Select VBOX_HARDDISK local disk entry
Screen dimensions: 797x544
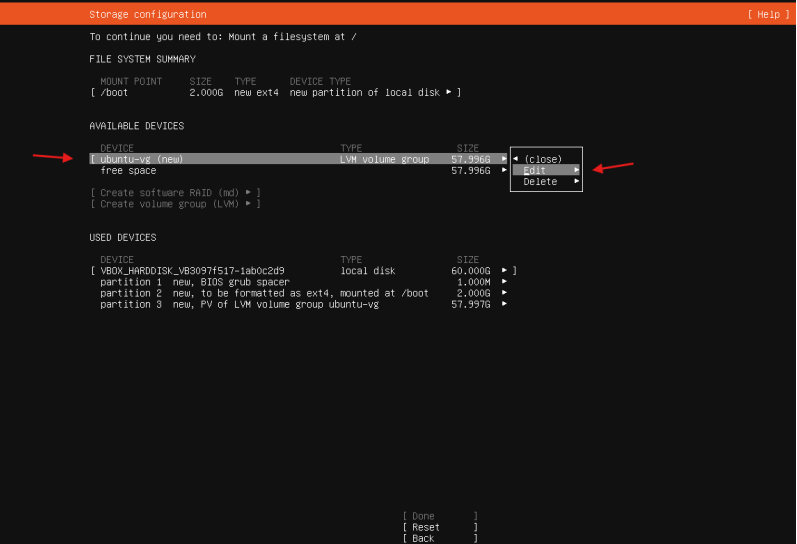pyautogui.click(x=192, y=271)
